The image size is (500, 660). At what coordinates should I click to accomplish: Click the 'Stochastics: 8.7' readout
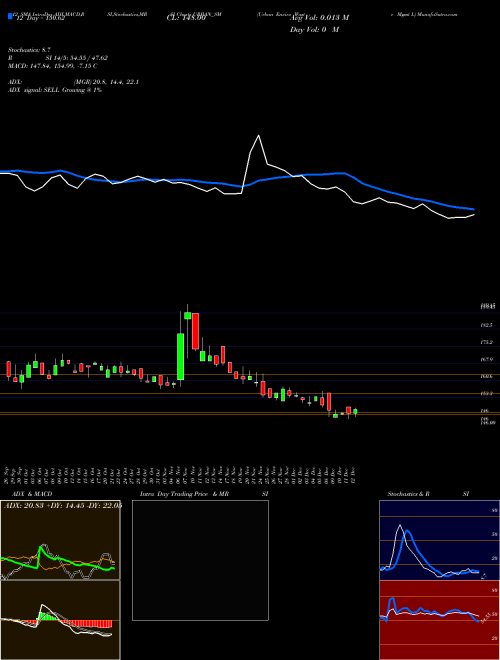29,50
